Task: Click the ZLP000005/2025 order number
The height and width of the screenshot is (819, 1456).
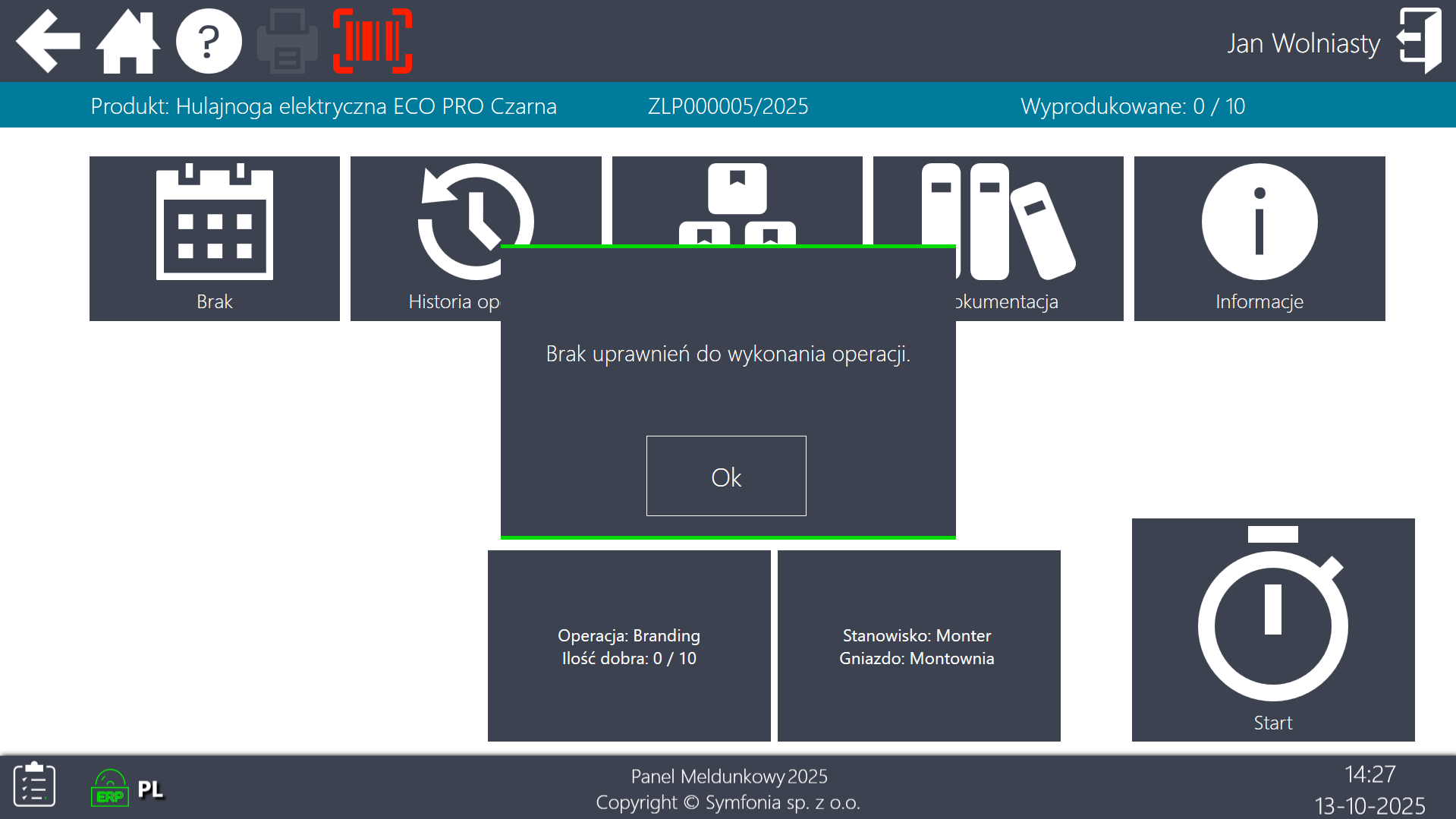Action: (x=728, y=106)
